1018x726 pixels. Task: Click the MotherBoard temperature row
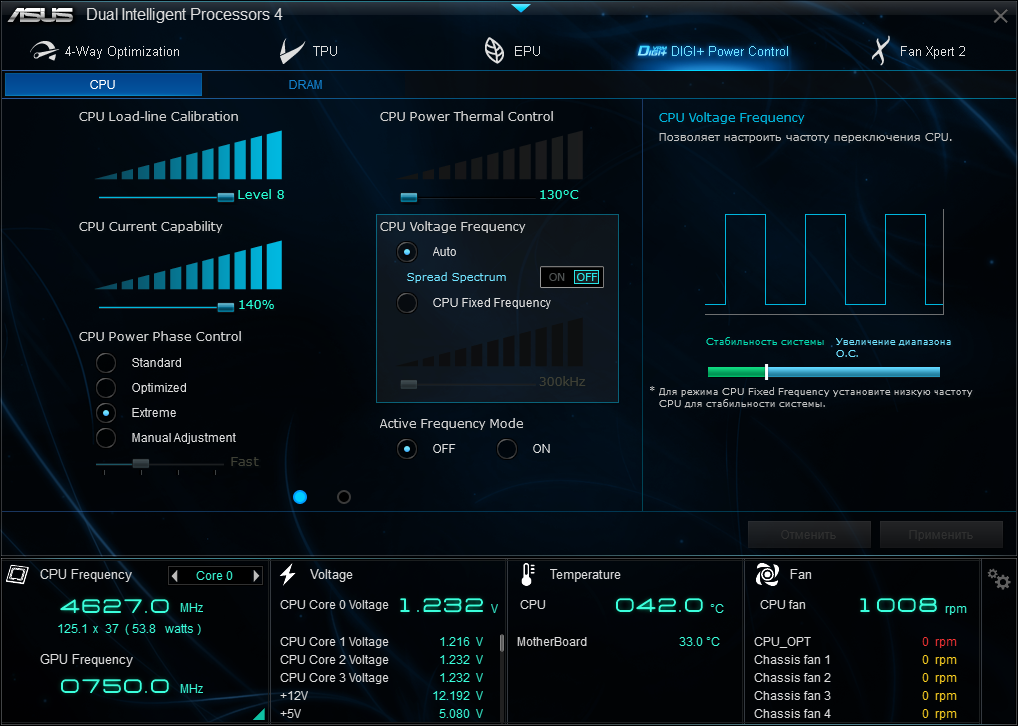(x=618, y=642)
